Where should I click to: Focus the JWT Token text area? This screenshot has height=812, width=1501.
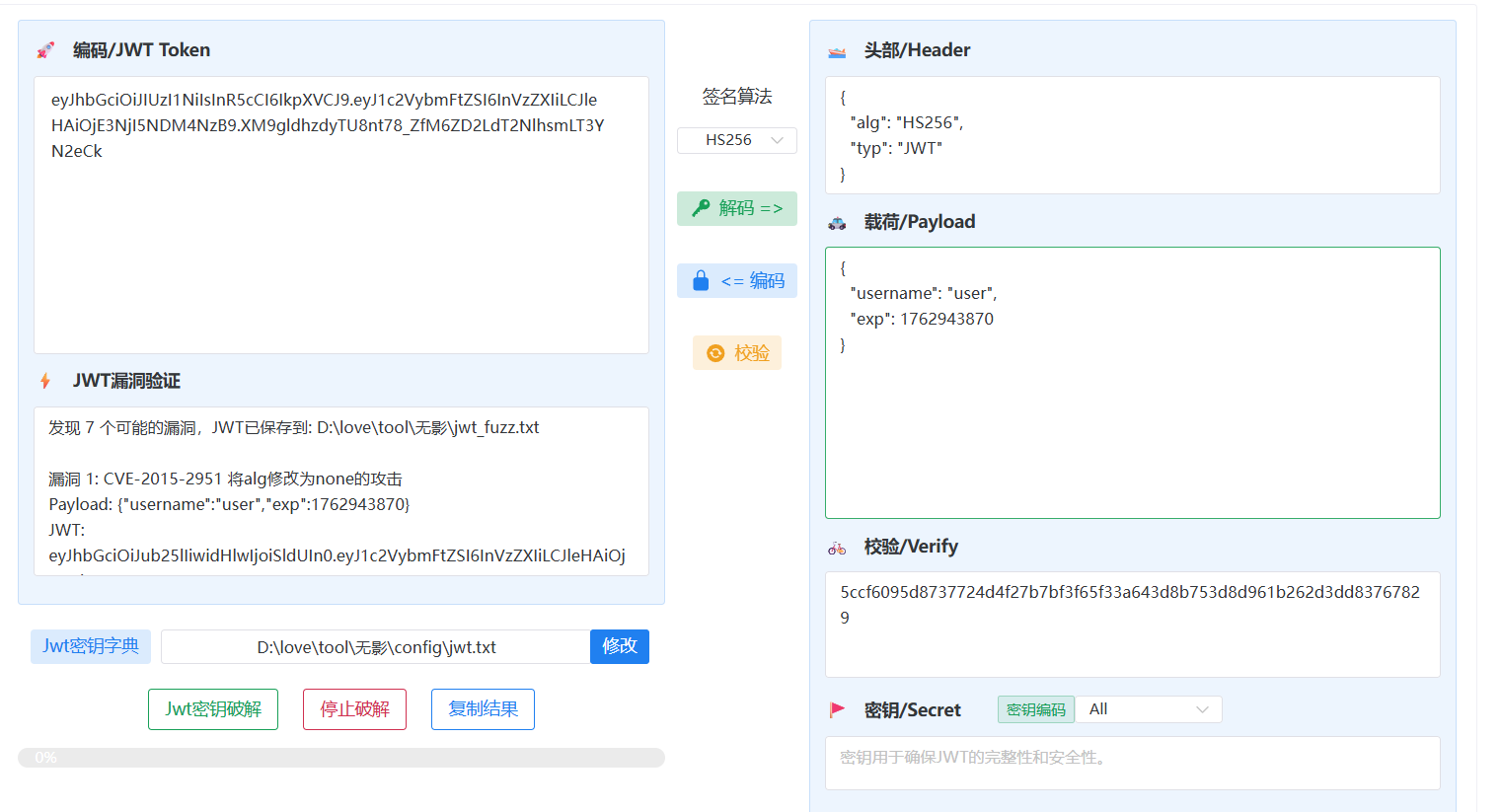click(x=341, y=215)
